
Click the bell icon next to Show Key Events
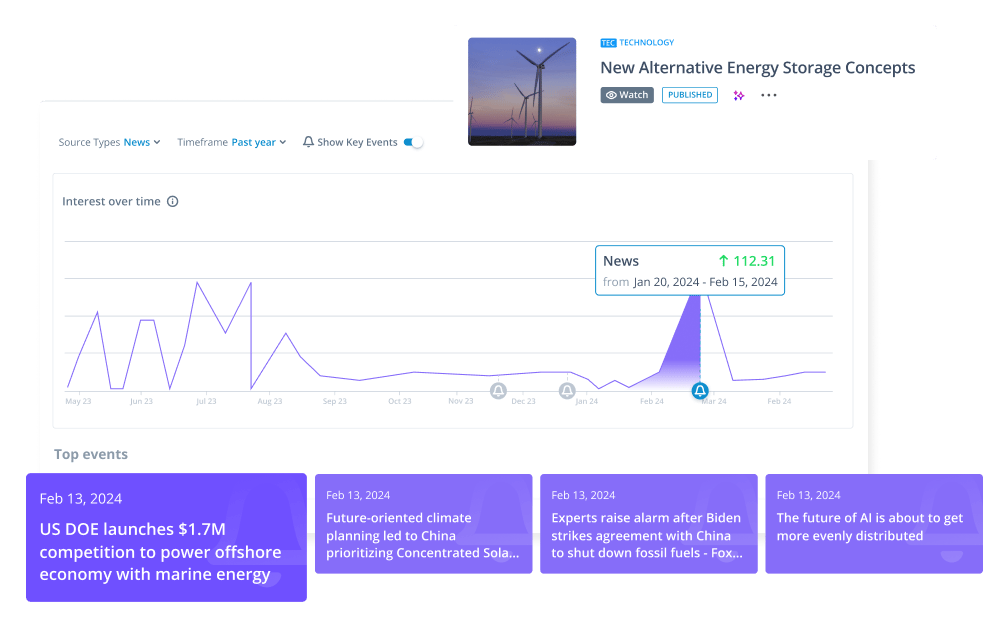pos(308,142)
